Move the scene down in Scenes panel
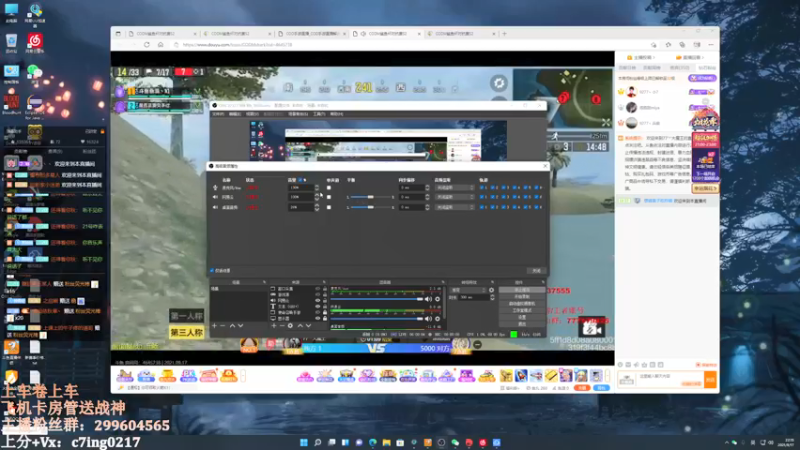This screenshot has width=800, height=450. point(240,326)
